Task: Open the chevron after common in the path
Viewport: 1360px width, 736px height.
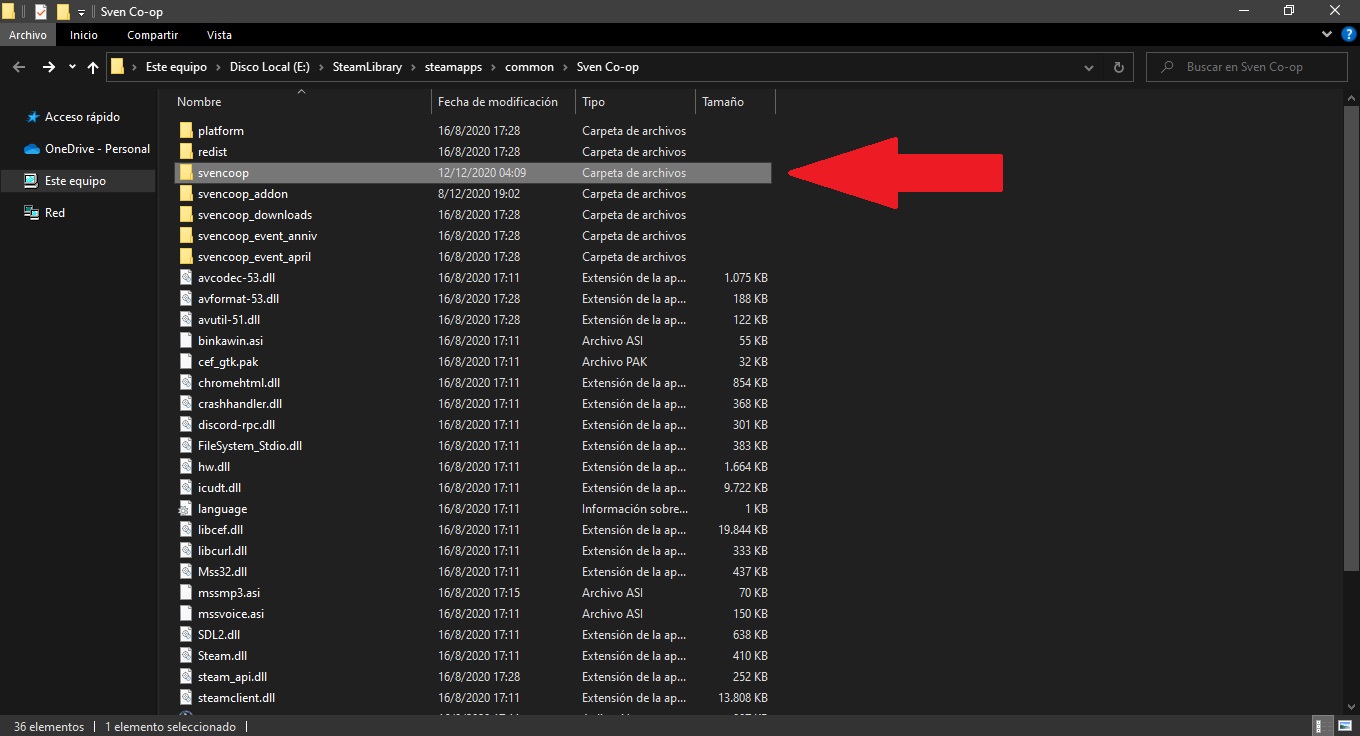Action: click(565, 67)
